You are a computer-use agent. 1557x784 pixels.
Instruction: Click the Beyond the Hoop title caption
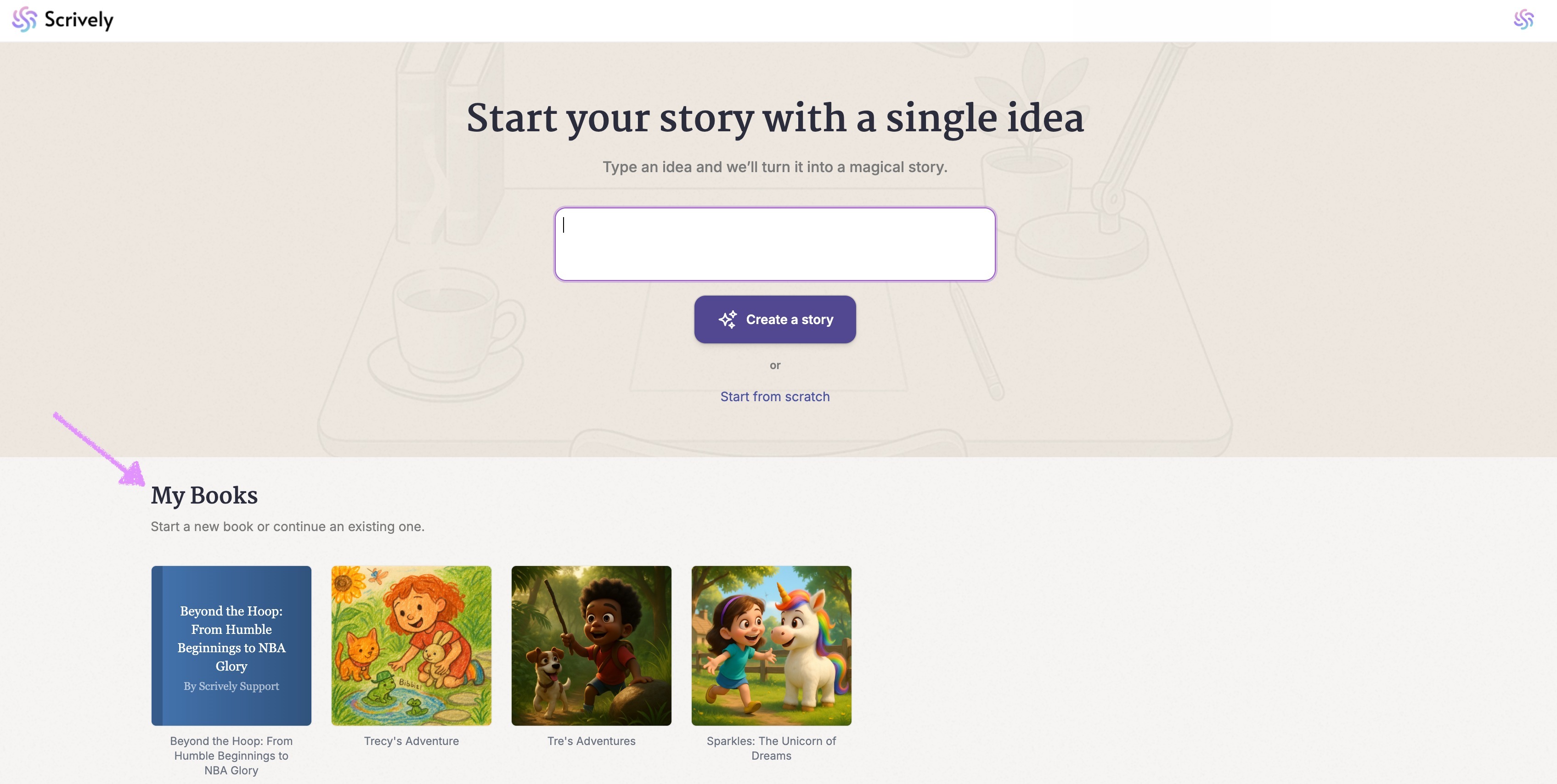[x=231, y=756]
